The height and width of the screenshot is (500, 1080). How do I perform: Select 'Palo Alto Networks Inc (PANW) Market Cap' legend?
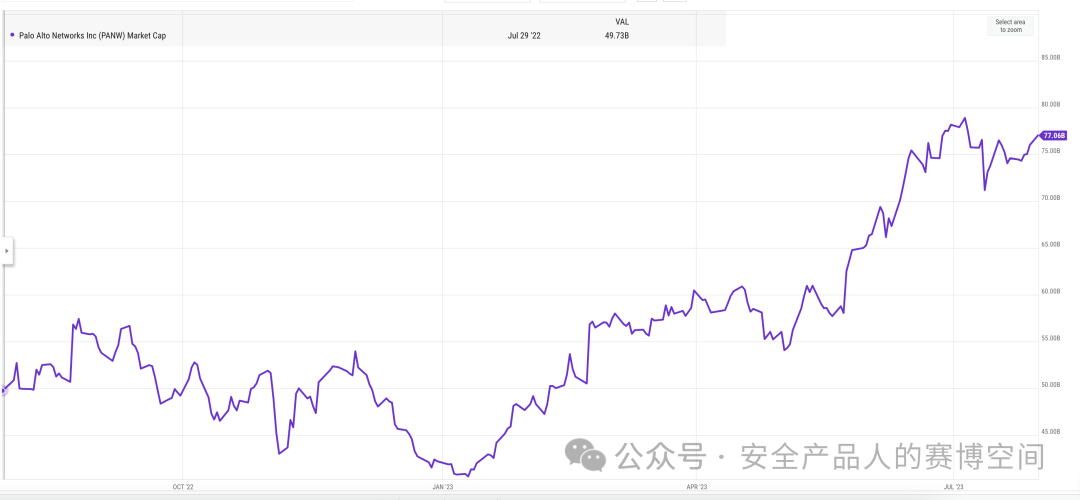(x=92, y=35)
